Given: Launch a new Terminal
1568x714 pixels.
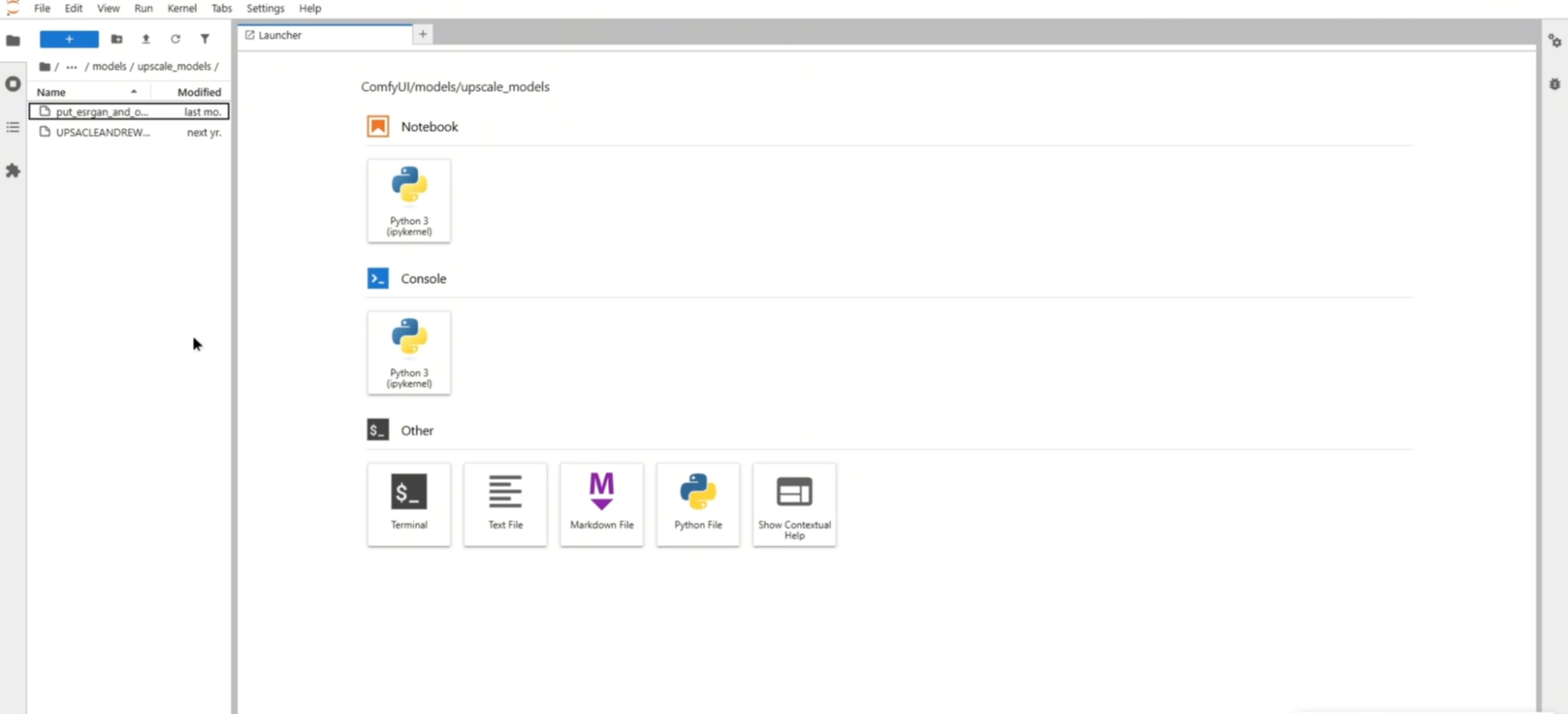Looking at the screenshot, I should (409, 505).
